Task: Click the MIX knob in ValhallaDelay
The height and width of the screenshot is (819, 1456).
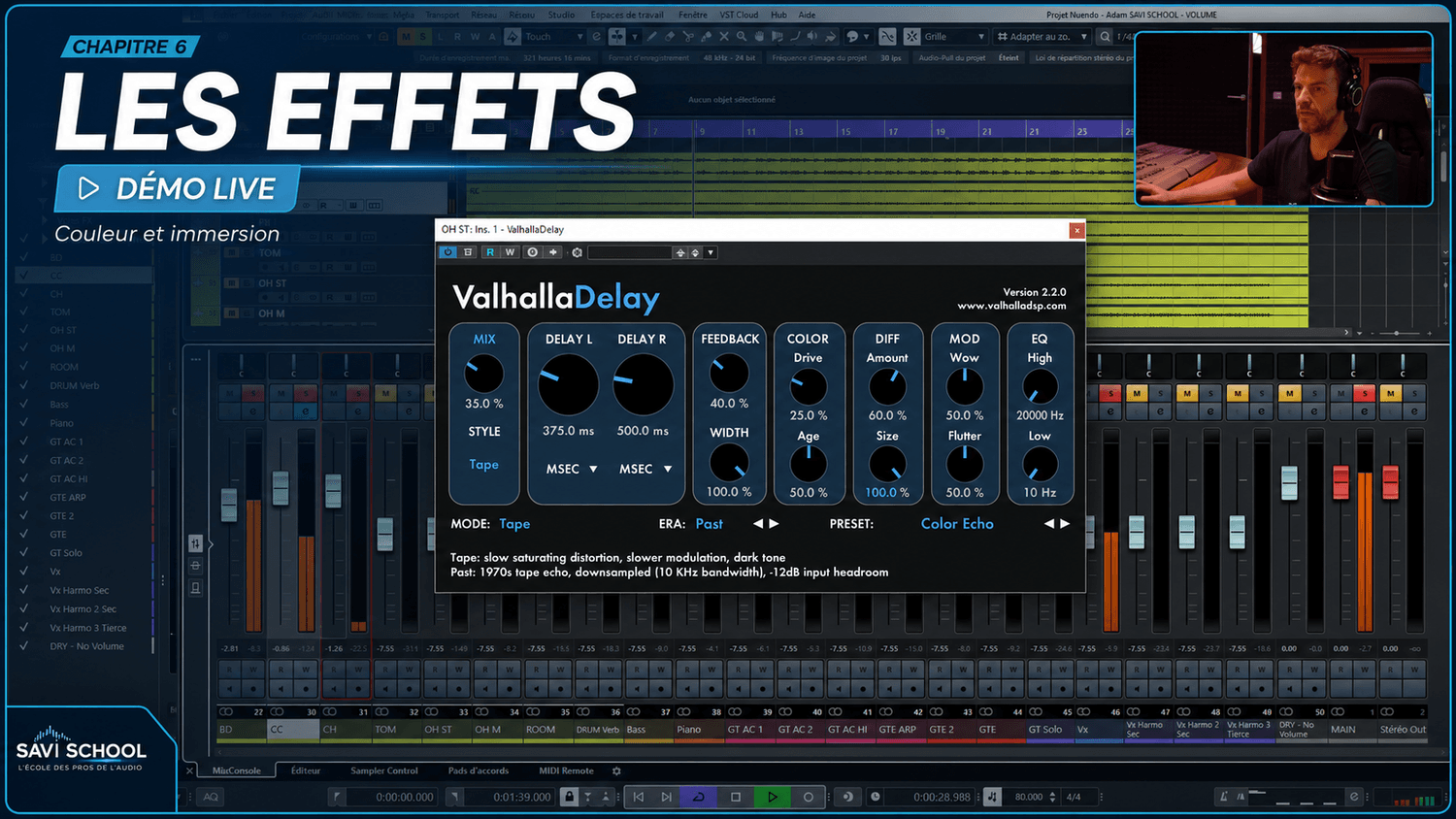Action: tap(483, 374)
